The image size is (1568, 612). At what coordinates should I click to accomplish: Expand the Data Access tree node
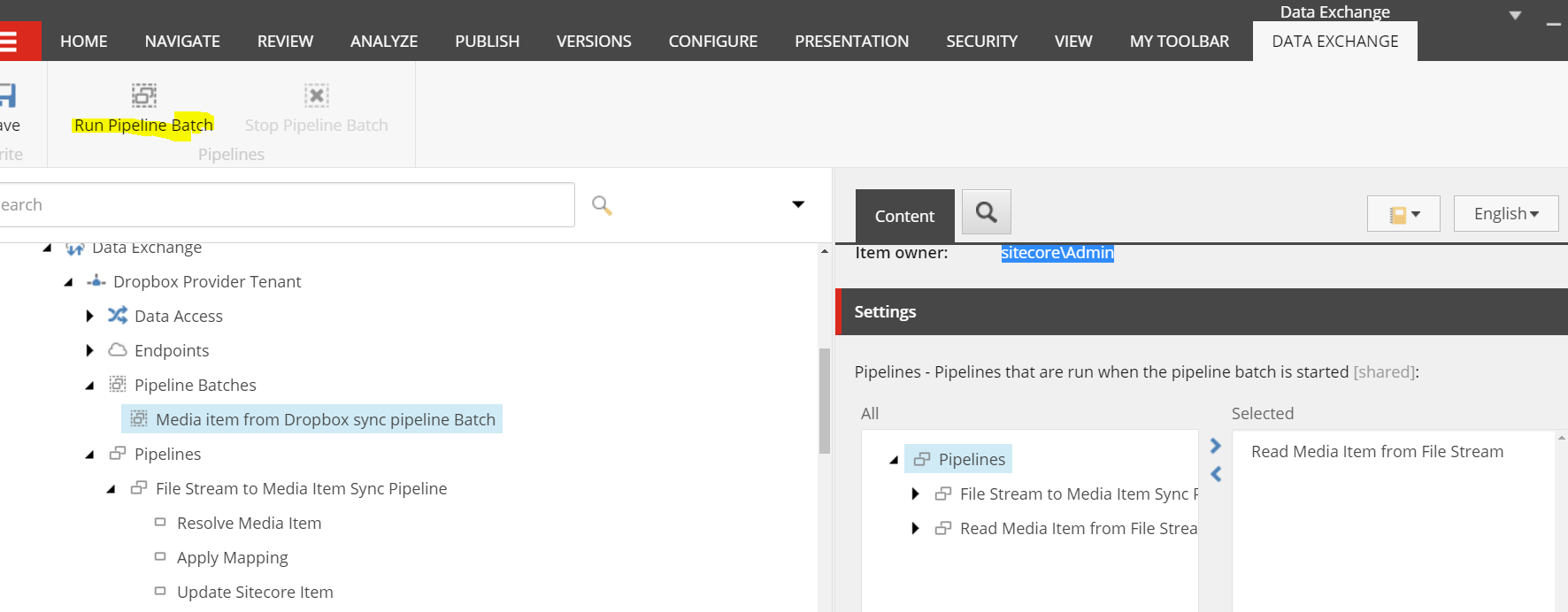click(x=90, y=316)
